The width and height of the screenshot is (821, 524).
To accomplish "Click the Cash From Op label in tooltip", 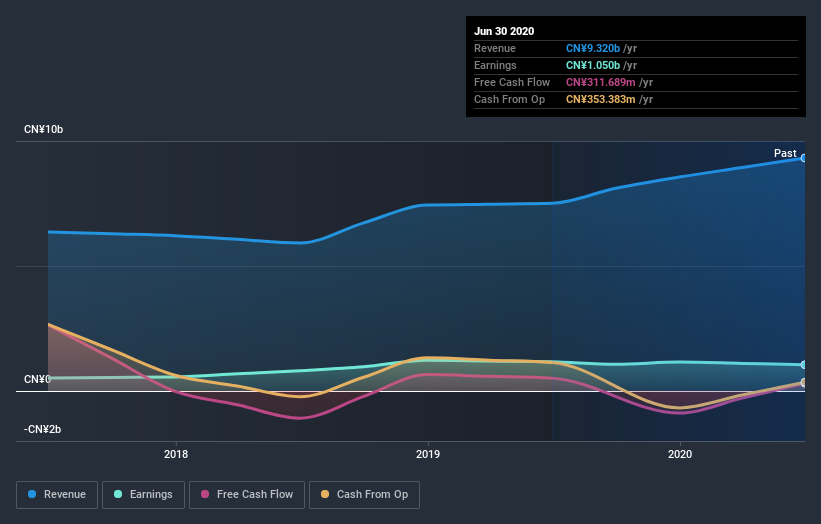I will click(x=509, y=99).
